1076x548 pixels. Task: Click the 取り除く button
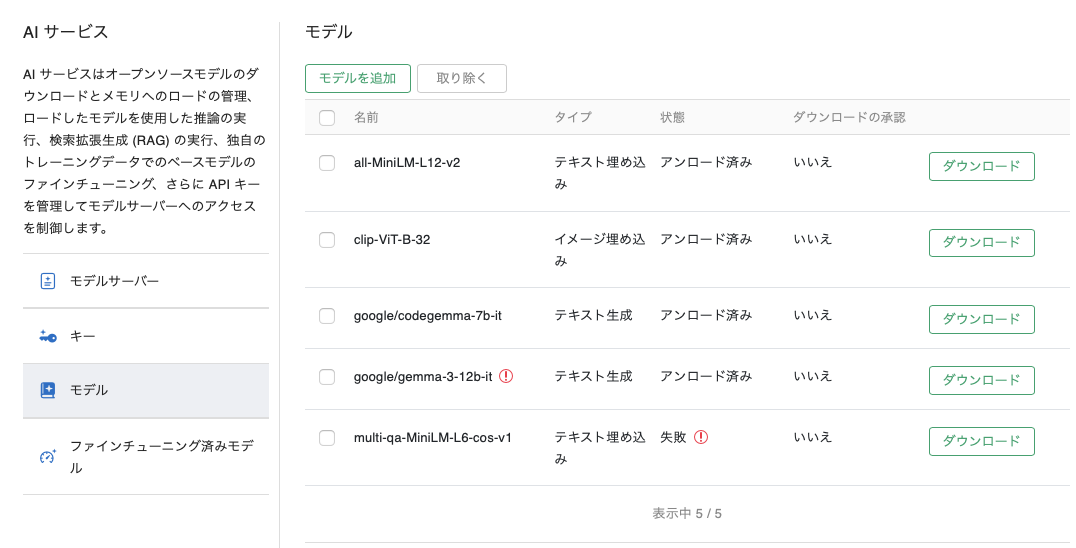click(462, 78)
